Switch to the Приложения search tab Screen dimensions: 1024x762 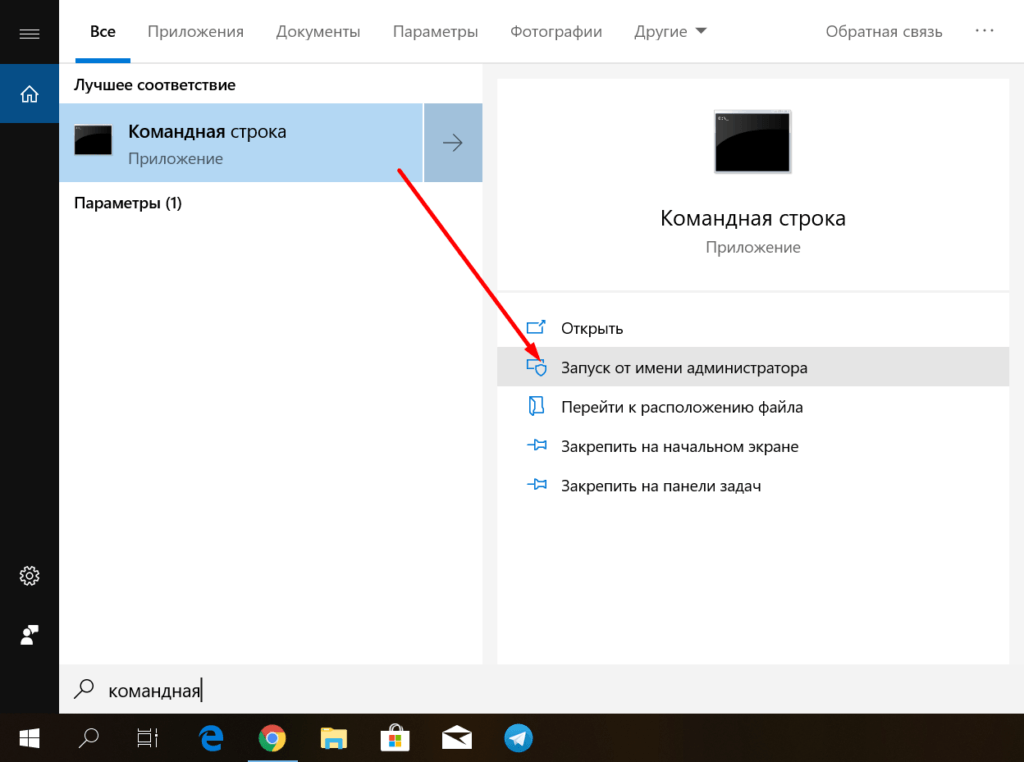(195, 31)
